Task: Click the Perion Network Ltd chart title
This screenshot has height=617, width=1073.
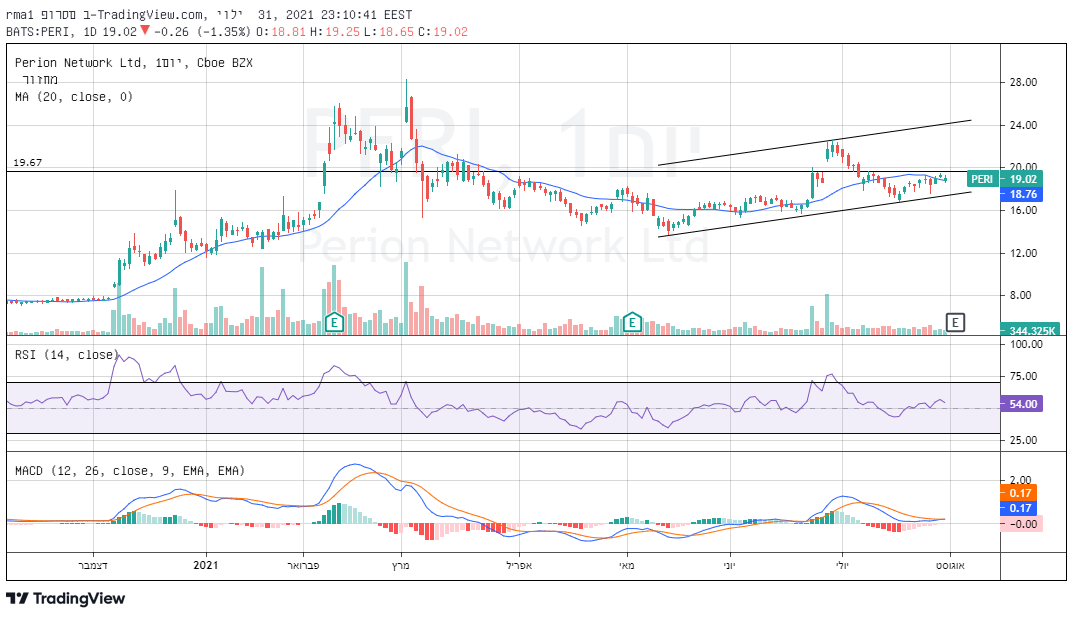Action: click(x=134, y=63)
